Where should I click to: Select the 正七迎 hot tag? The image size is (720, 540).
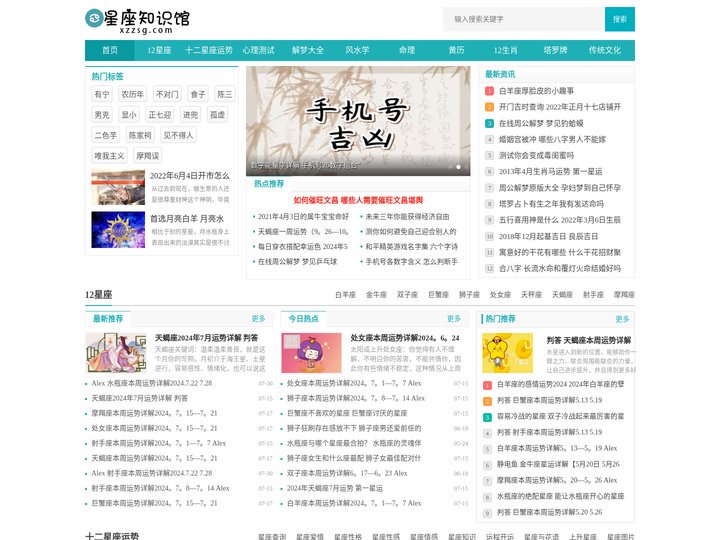[x=159, y=115]
